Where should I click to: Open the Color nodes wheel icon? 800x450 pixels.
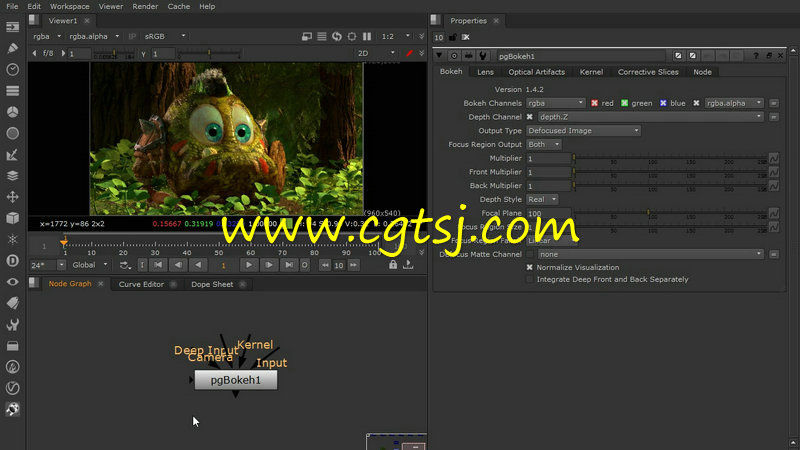(12, 112)
